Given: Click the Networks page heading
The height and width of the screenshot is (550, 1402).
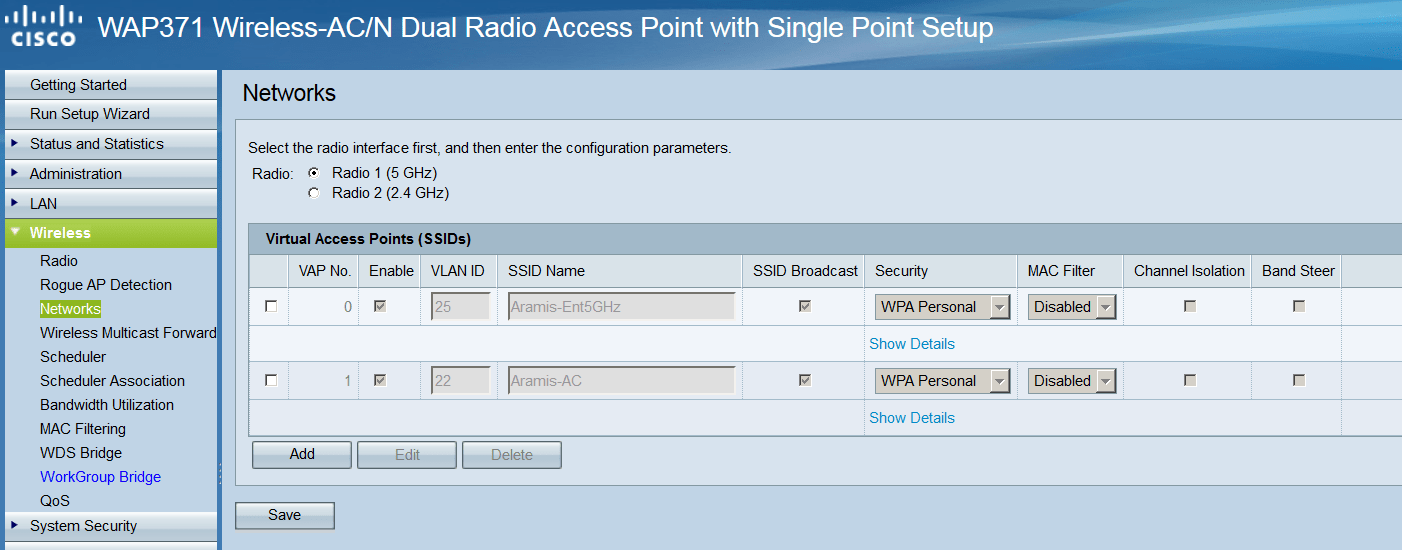Looking at the screenshot, I should (289, 94).
